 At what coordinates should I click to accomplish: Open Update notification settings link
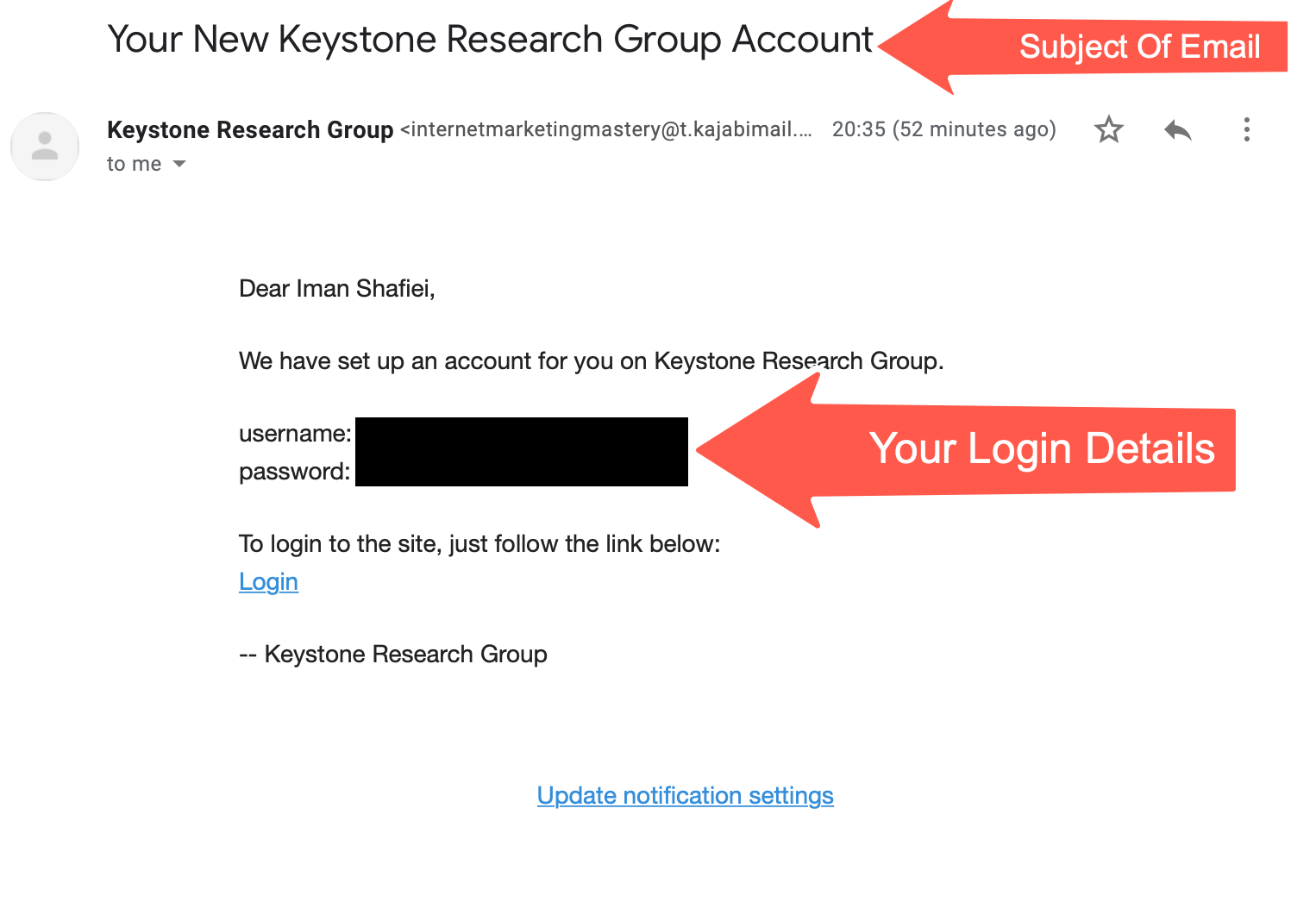[x=685, y=795]
